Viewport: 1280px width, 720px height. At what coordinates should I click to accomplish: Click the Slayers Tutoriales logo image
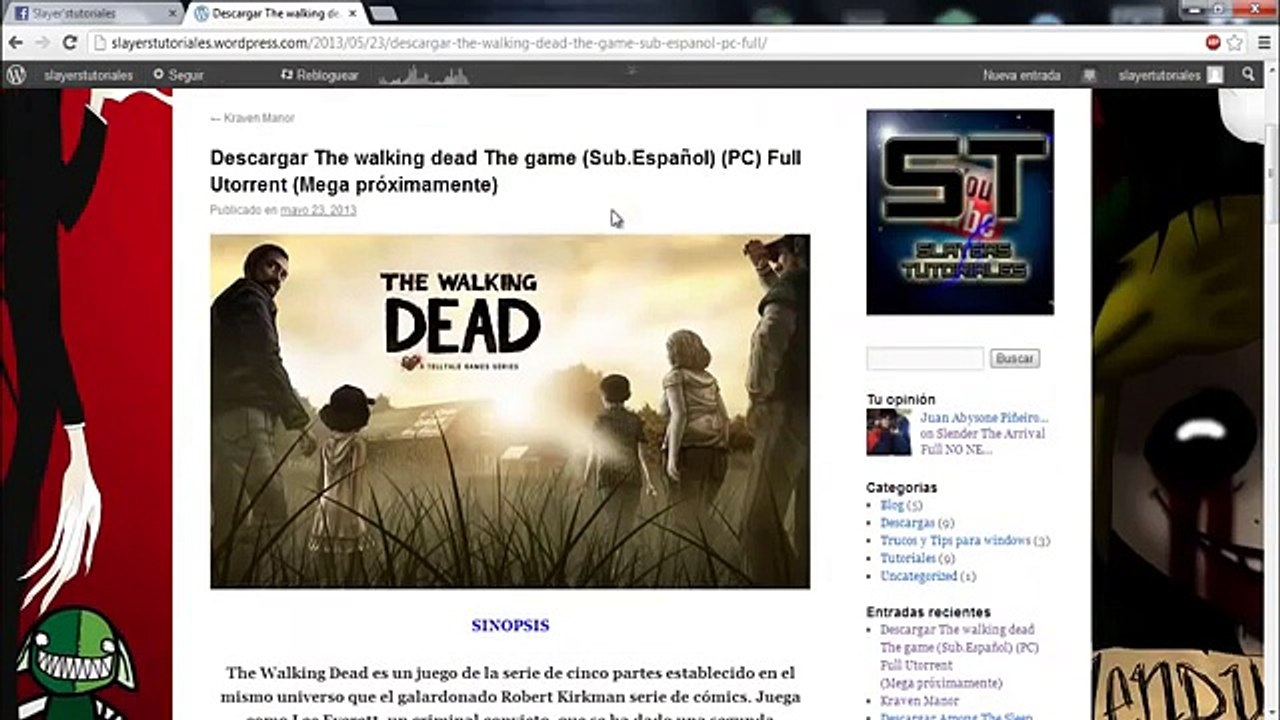(x=960, y=212)
